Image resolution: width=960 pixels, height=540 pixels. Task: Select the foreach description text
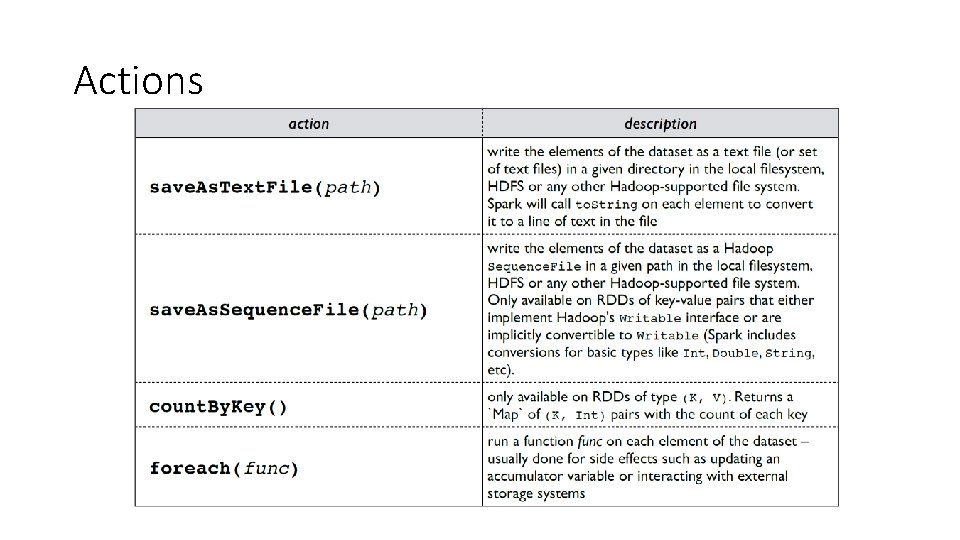[x=648, y=467]
